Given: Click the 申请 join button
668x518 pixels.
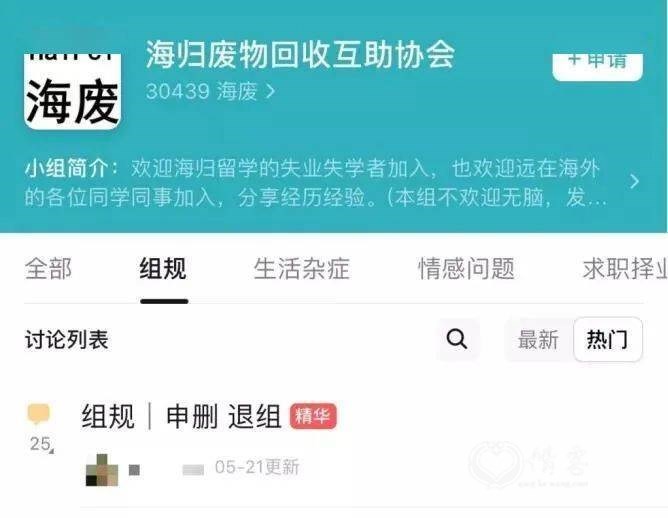Looking at the screenshot, I should pyautogui.click(x=598, y=65).
